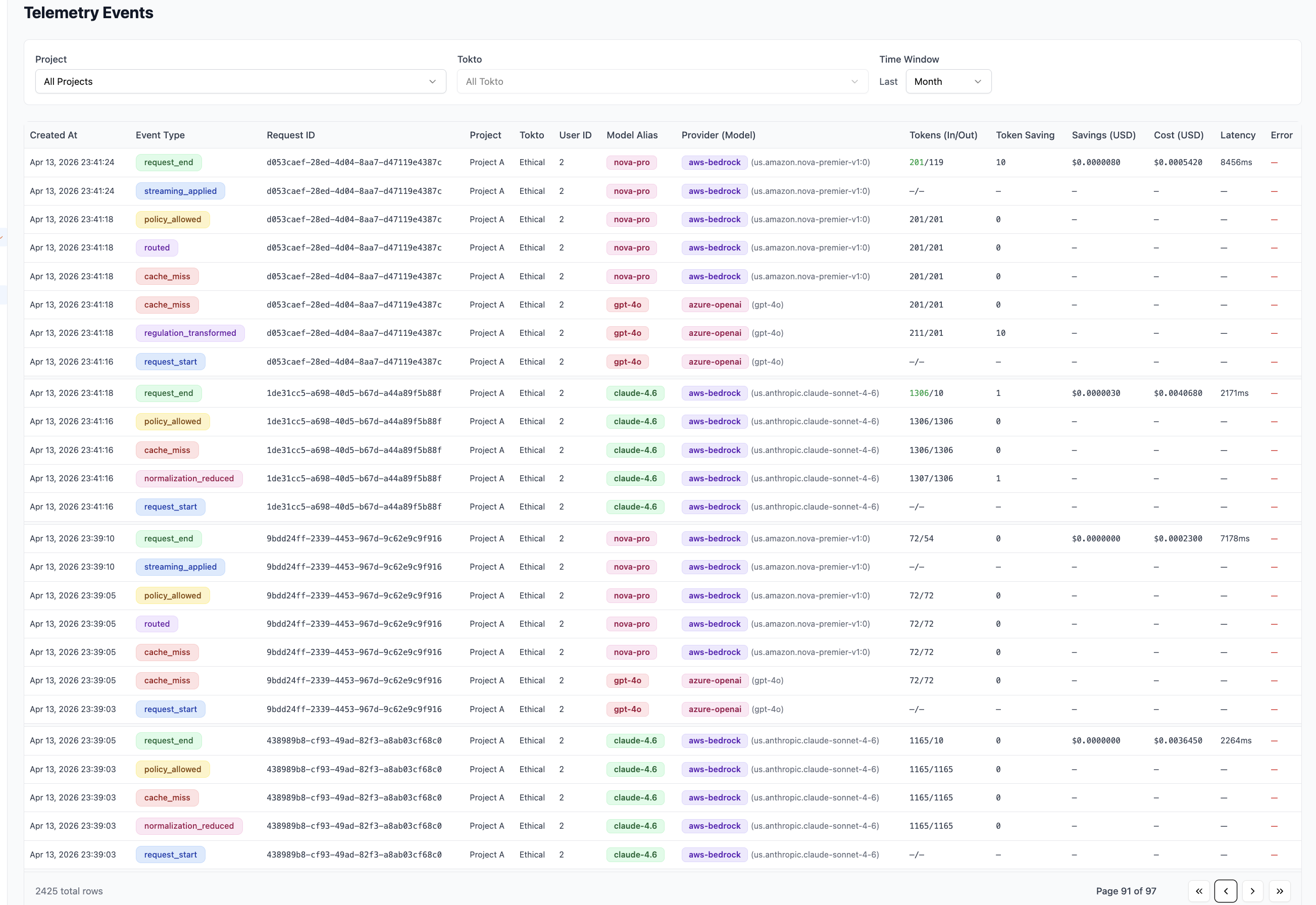
Task: Click request_start badge for request 9bdd24ff
Action: 170,710
